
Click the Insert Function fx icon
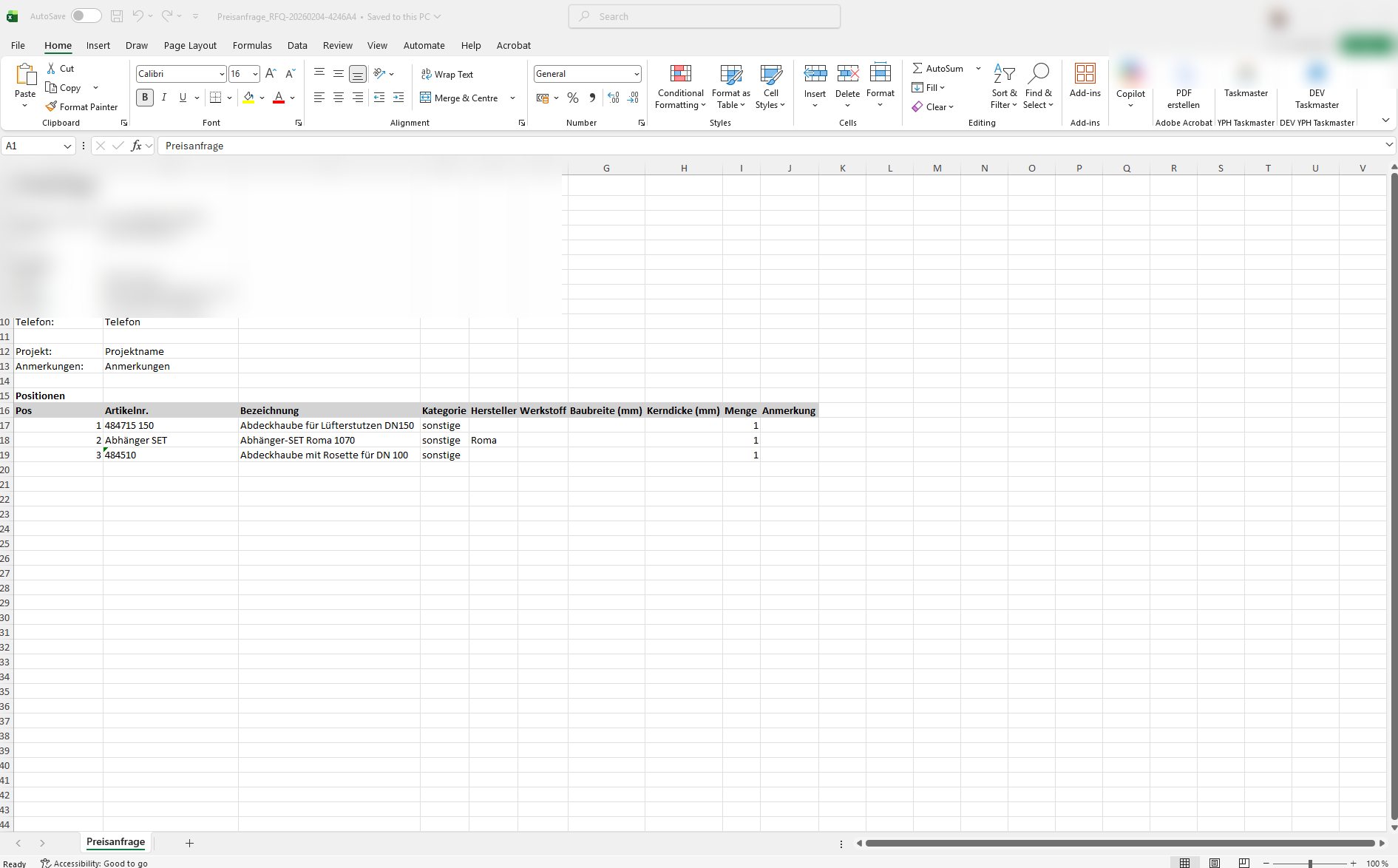136,146
